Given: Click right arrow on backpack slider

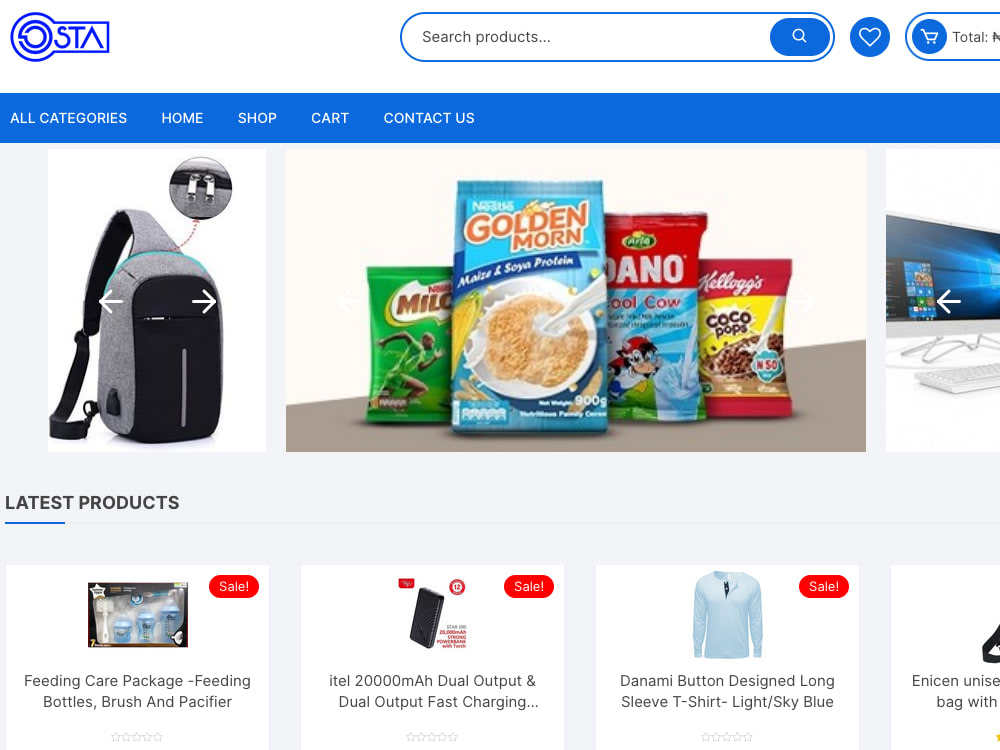Looking at the screenshot, I should [x=204, y=302].
